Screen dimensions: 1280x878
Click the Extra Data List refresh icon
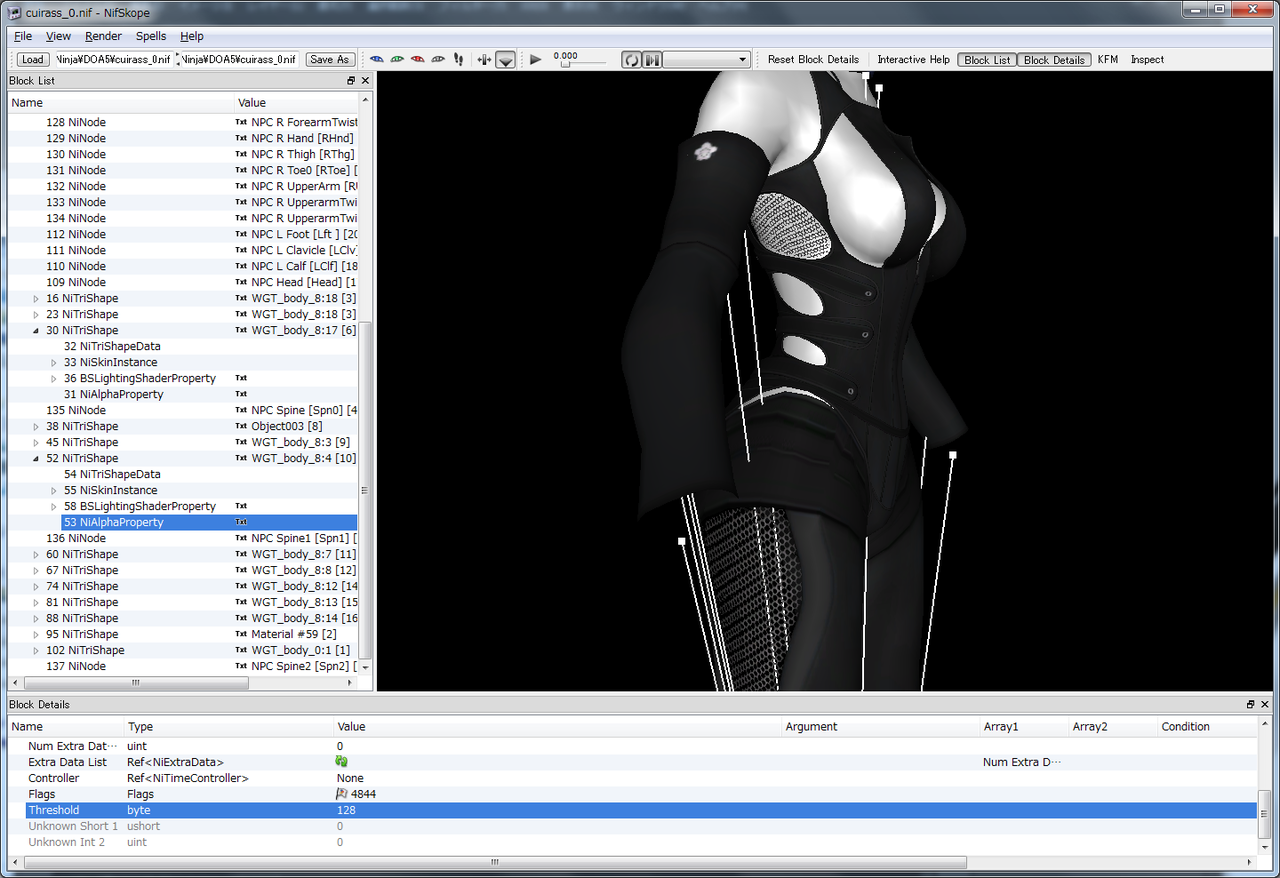click(x=342, y=762)
